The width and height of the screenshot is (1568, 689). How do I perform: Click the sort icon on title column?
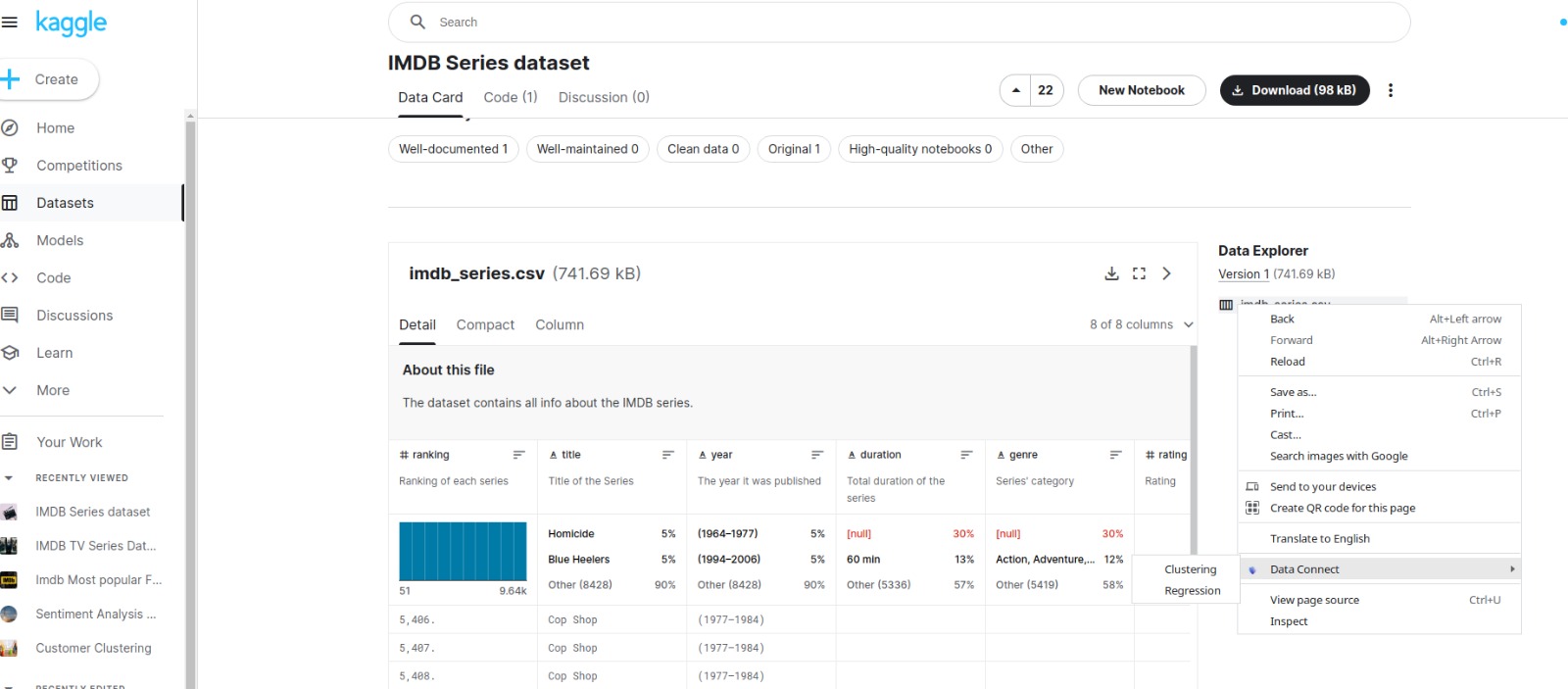point(668,455)
